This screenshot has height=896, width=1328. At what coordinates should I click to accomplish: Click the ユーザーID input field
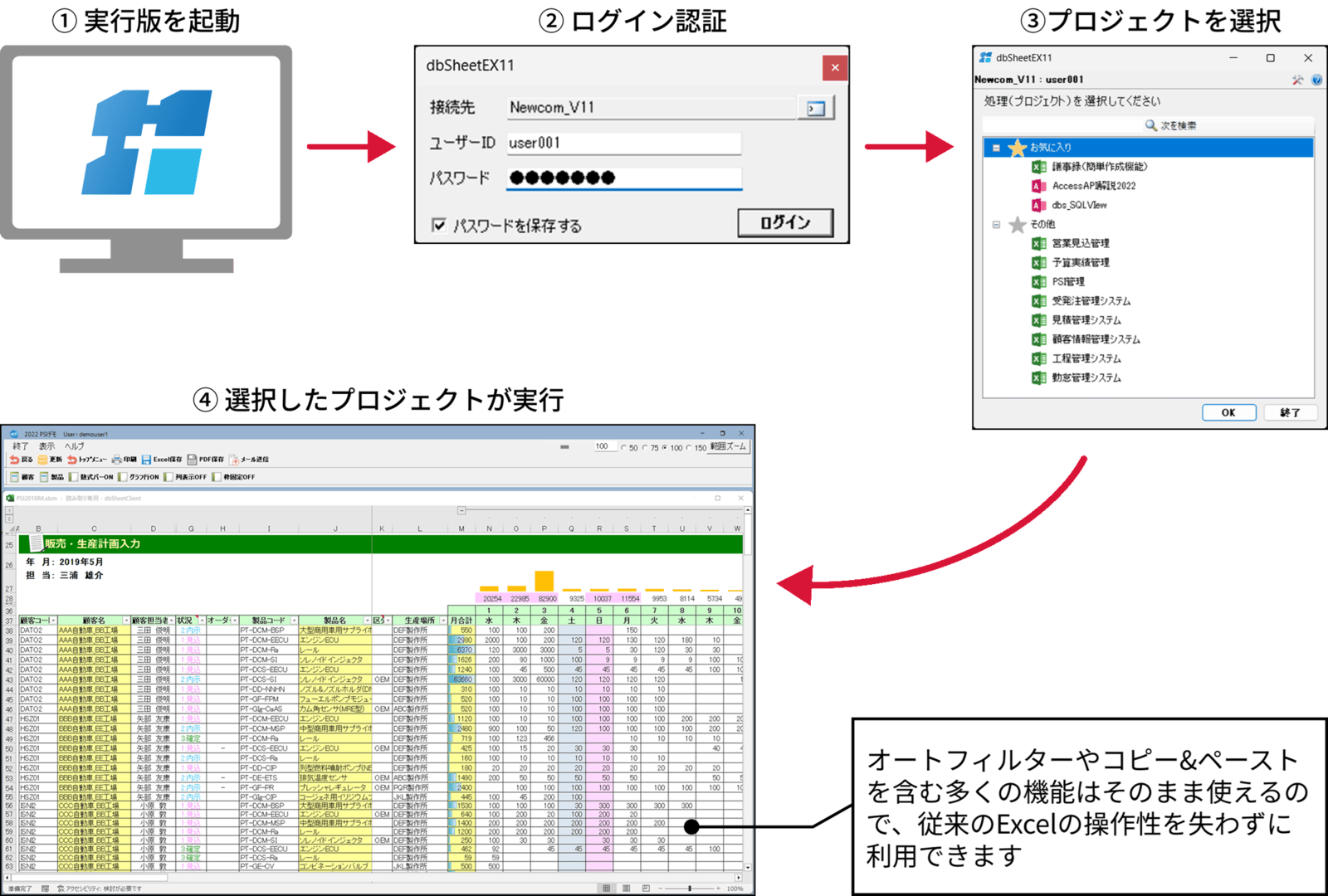click(622, 144)
